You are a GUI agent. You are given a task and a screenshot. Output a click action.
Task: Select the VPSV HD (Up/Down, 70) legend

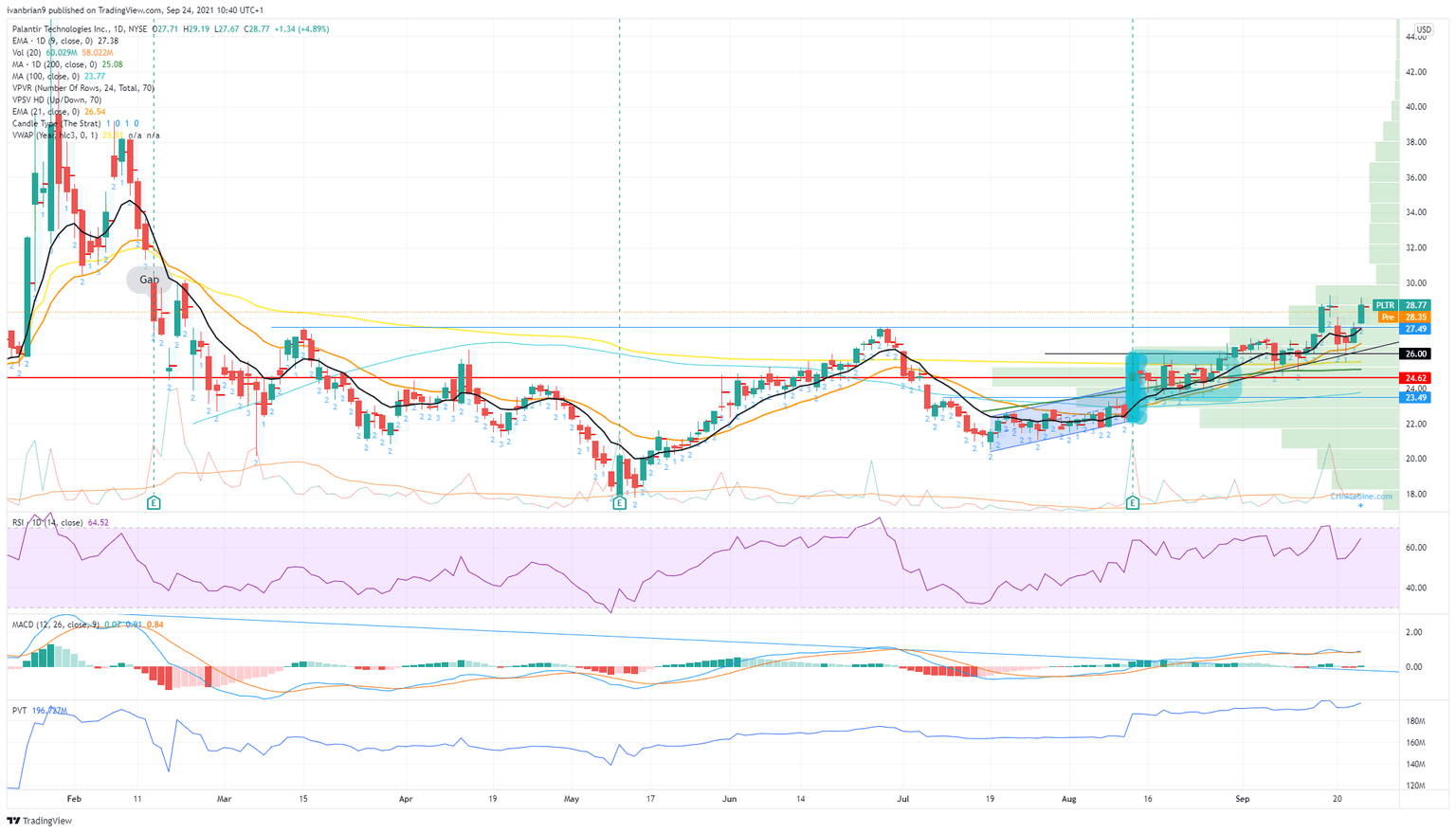point(57,100)
